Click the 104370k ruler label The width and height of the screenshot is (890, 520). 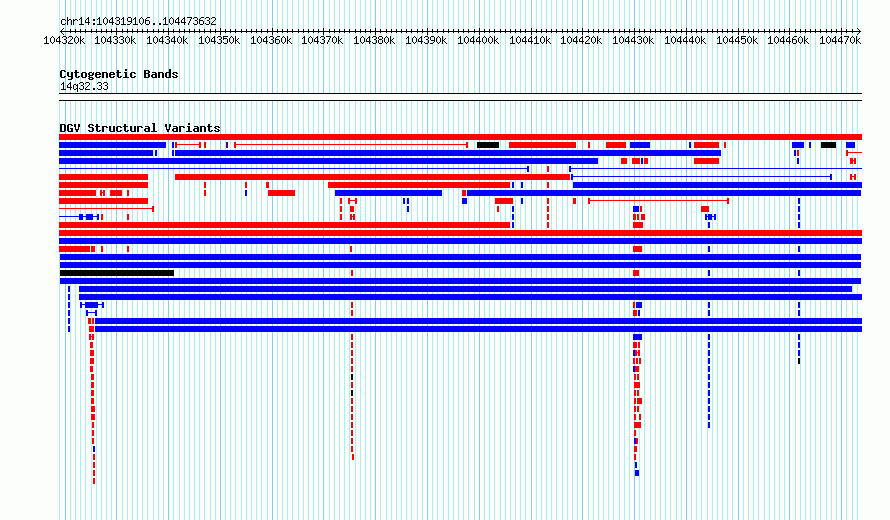pyautogui.click(x=322, y=40)
